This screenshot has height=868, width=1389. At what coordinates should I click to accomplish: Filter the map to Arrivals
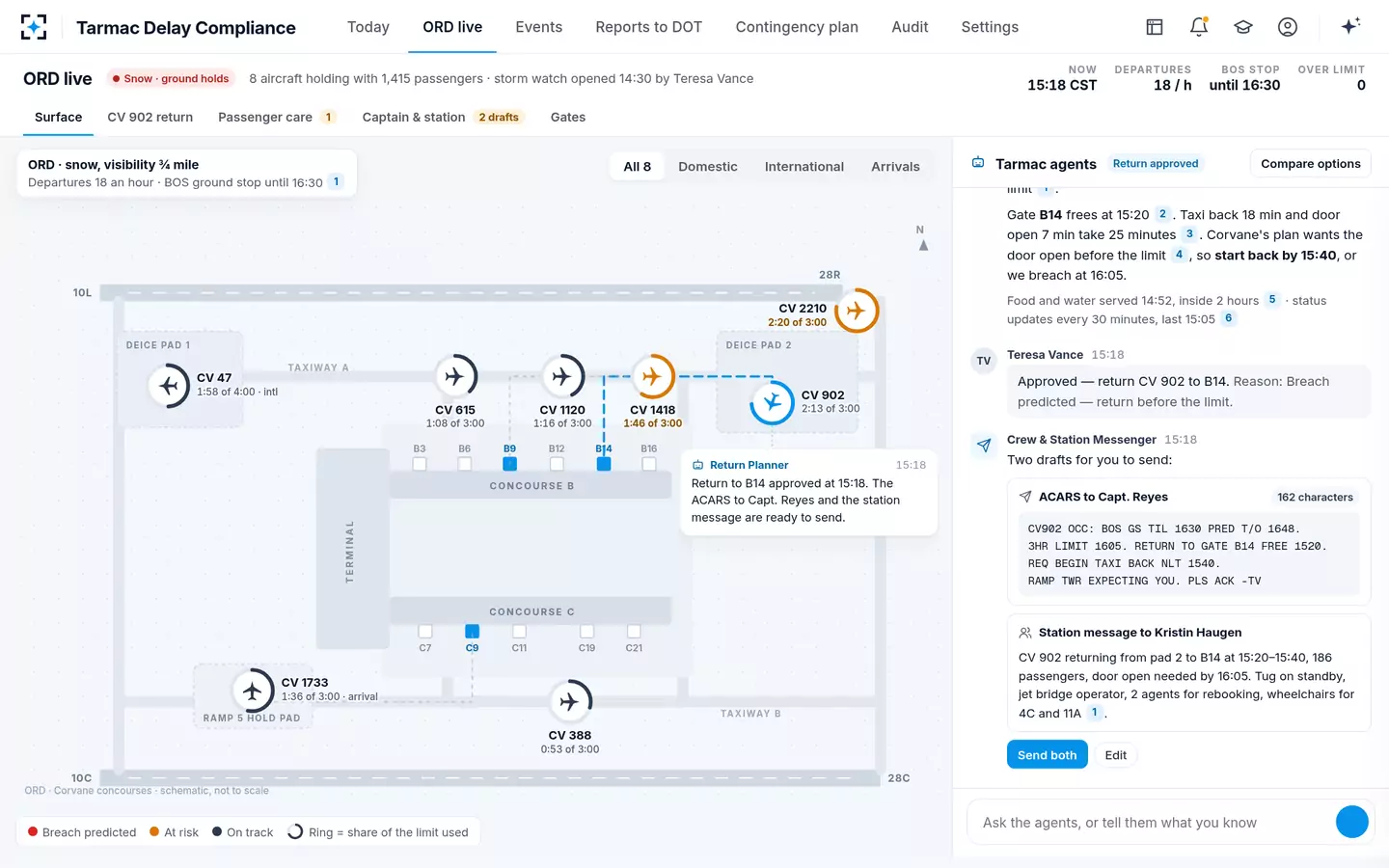[x=895, y=167]
